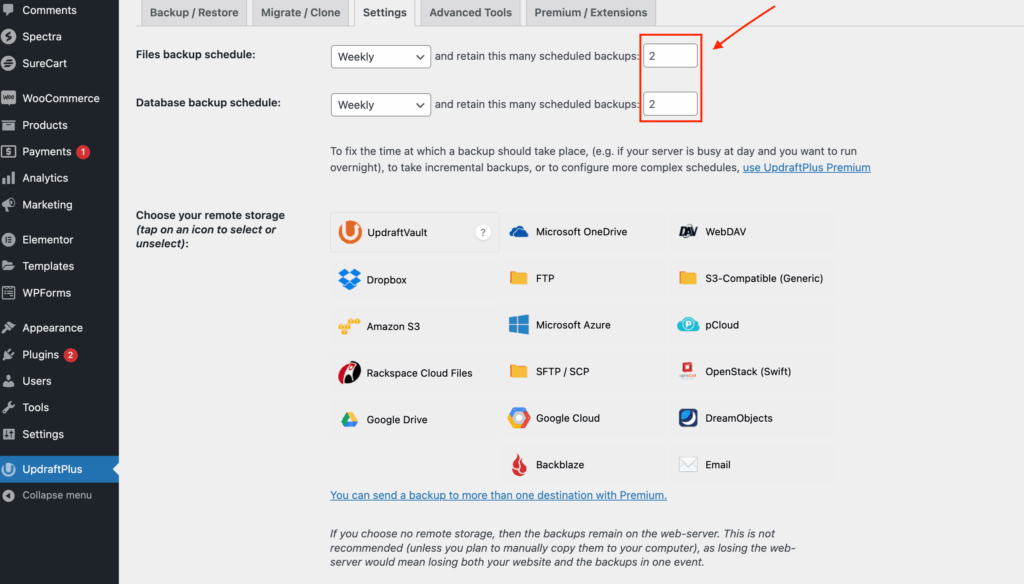This screenshot has height=584, width=1024.
Task: Click the Plugins update count badge
Action: click(x=71, y=355)
